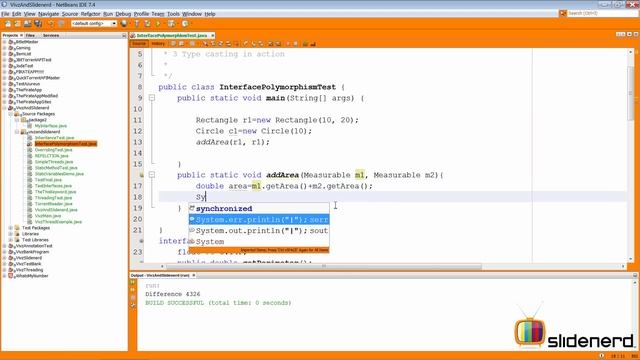Click the Clean and Build icon

[147, 24]
